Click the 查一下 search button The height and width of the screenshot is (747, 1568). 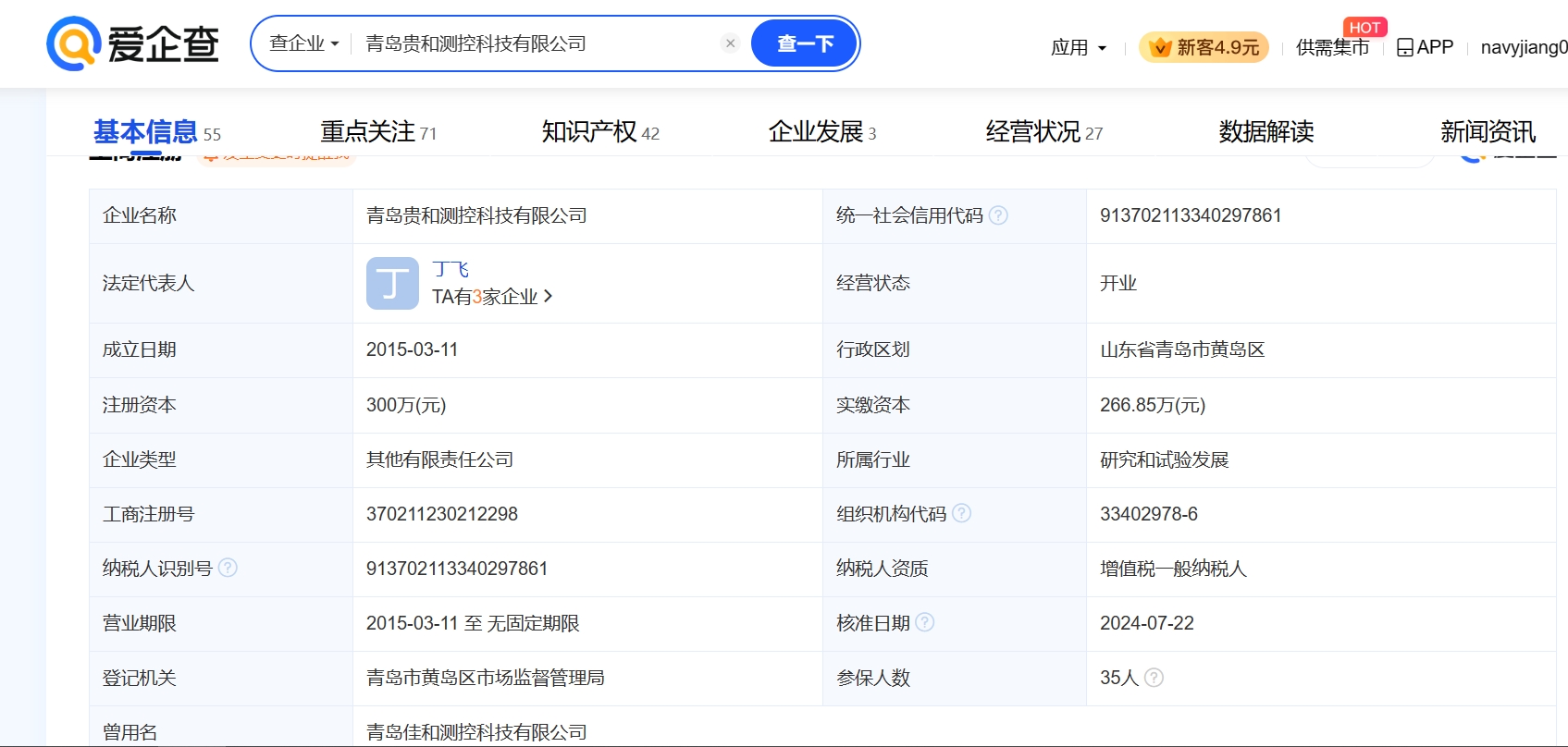tap(805, 43)
